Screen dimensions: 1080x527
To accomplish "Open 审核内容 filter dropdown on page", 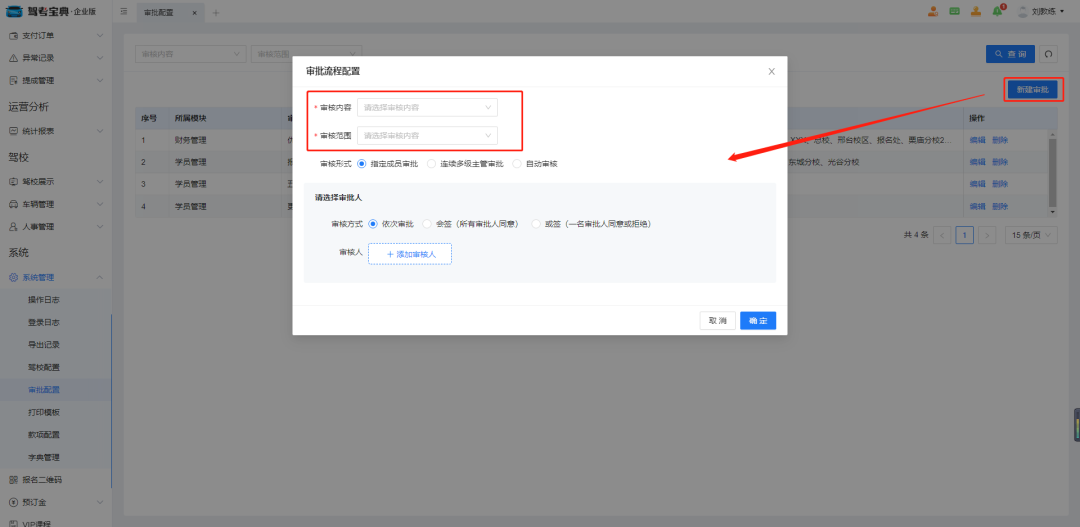I will coord(190,54).
